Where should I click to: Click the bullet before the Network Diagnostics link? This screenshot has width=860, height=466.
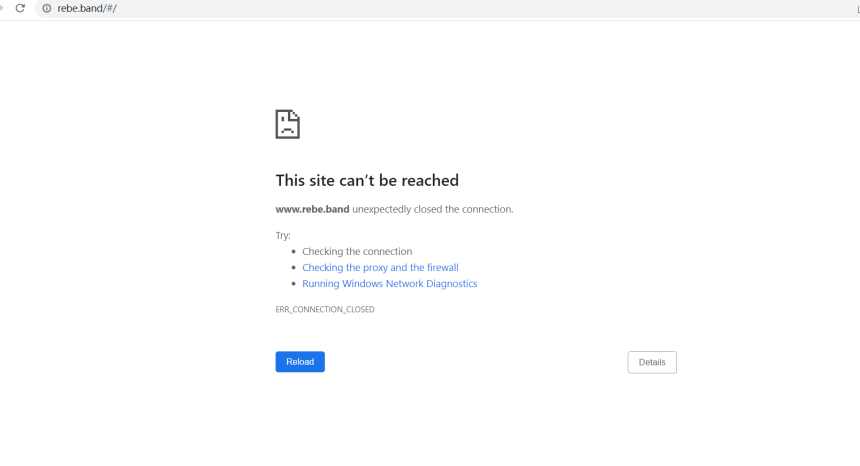pyautogui.click(x=293, y=284)
